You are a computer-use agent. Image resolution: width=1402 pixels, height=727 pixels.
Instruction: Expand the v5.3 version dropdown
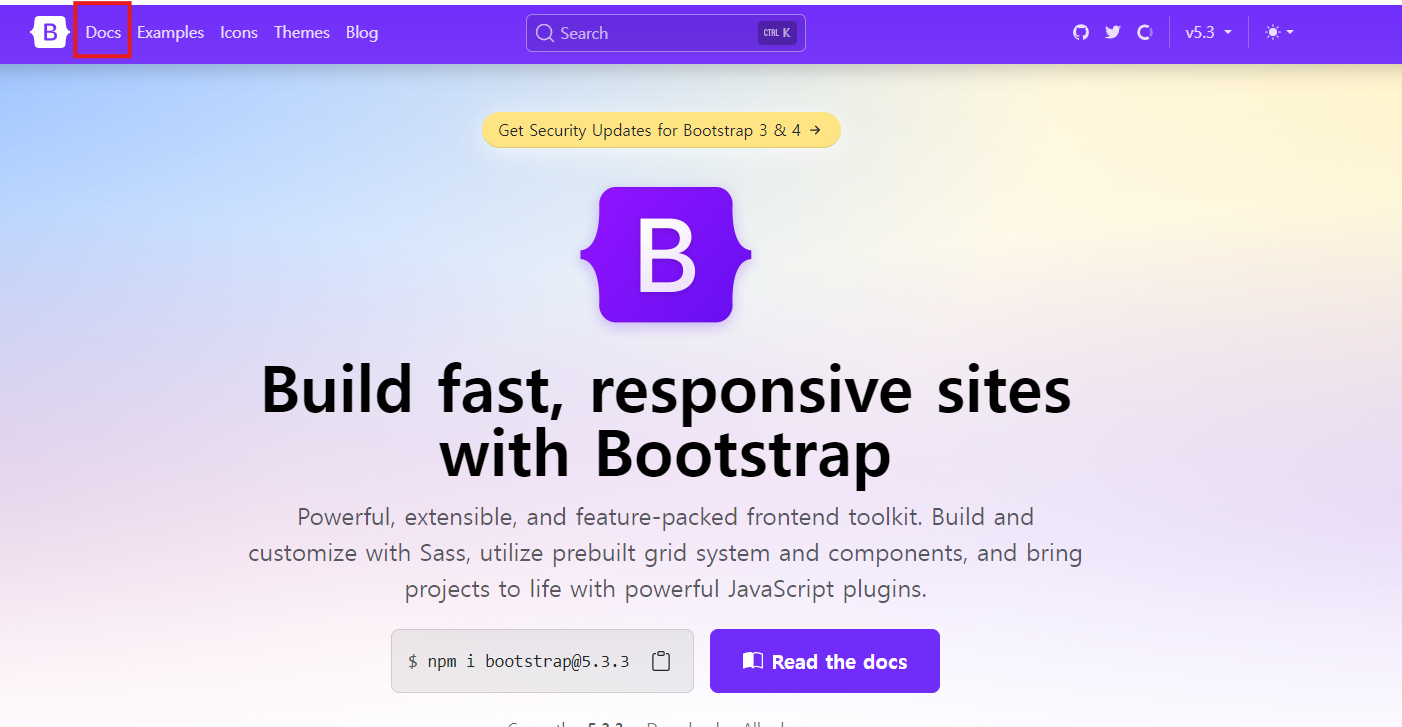pyautogui.click(x=1208, y=32)
